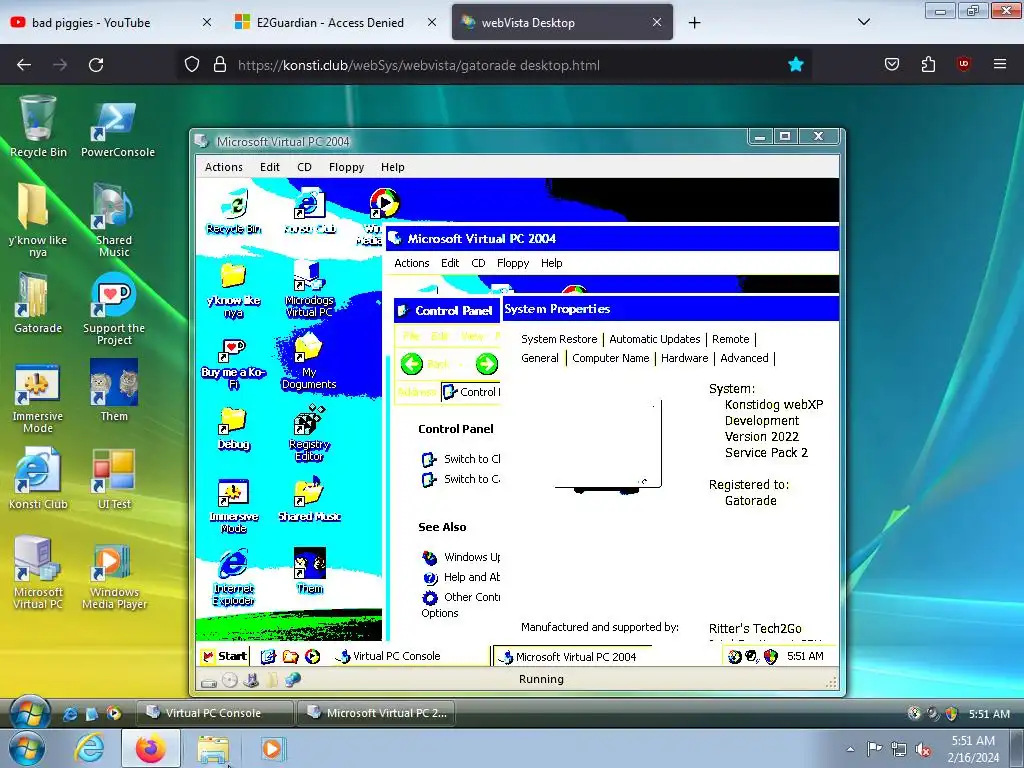Click the muted volume icon in system tray
The width and height of the screenshot is (1024, 768).
(x=923, y=749)
